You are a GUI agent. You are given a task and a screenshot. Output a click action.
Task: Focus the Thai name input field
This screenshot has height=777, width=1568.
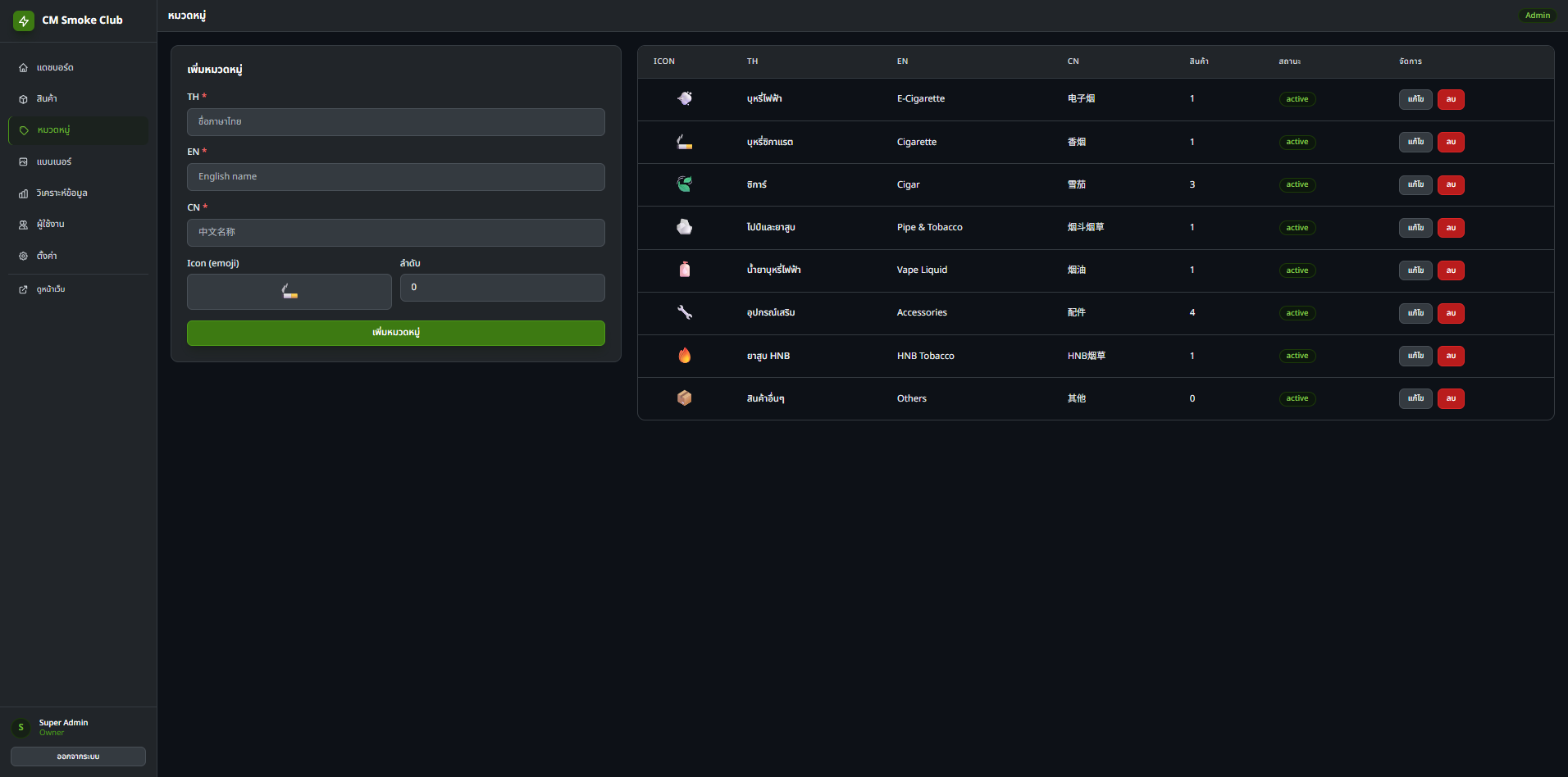pos(396,122)
